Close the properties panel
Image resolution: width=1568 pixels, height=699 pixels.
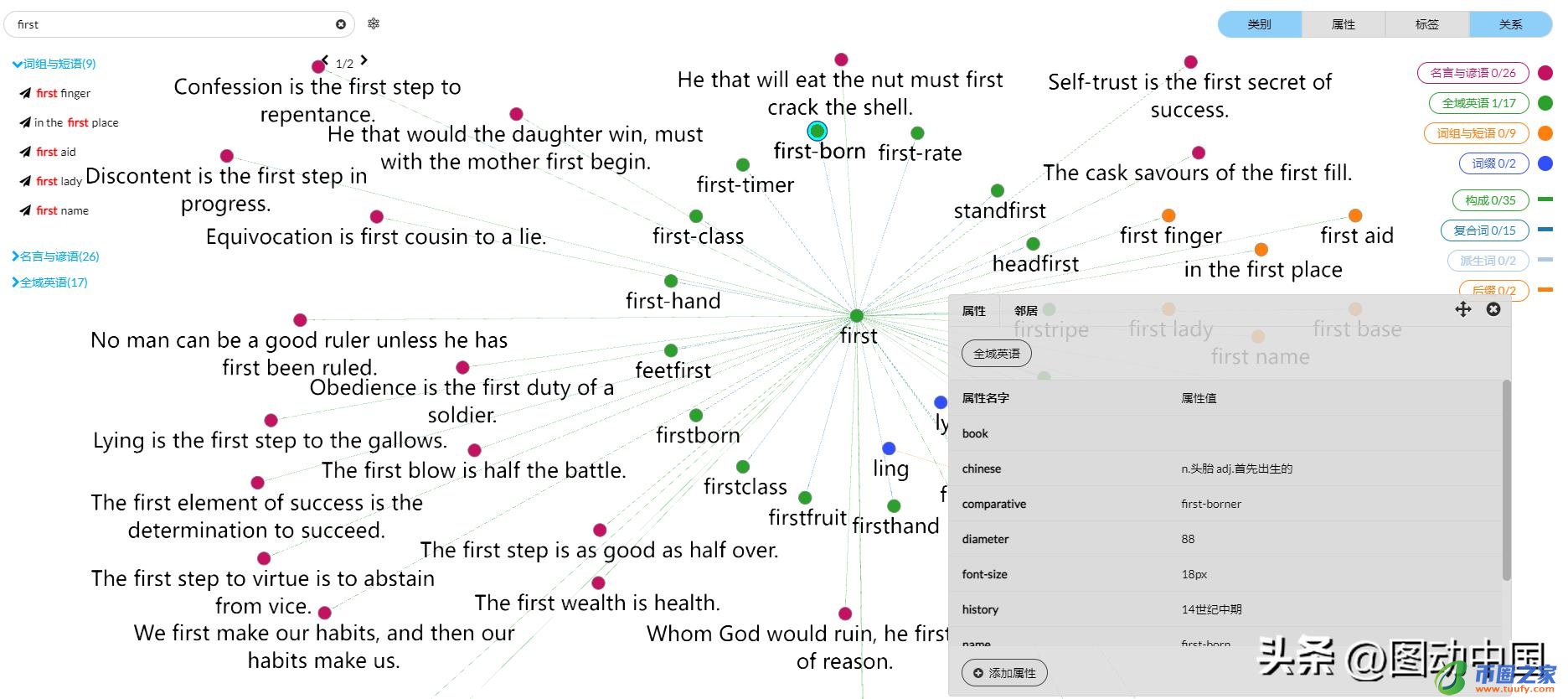pos(1493,309)
